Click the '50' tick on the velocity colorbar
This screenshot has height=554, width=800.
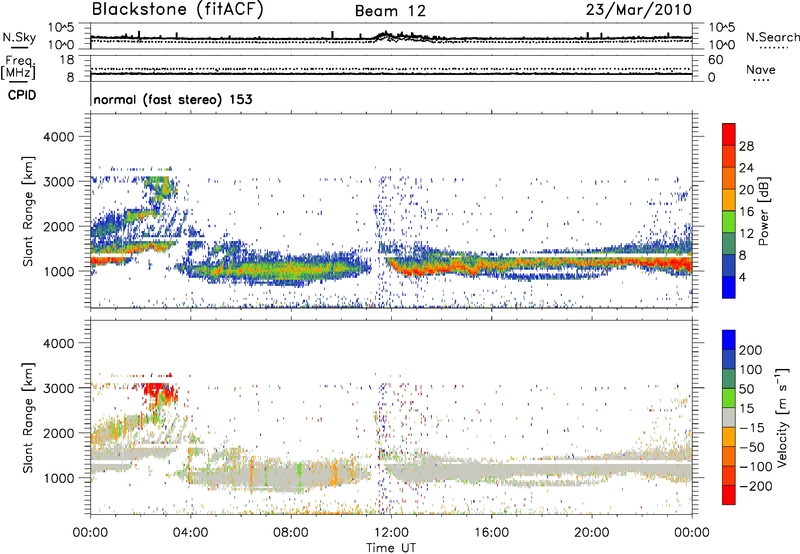click(x=746, y=389)
